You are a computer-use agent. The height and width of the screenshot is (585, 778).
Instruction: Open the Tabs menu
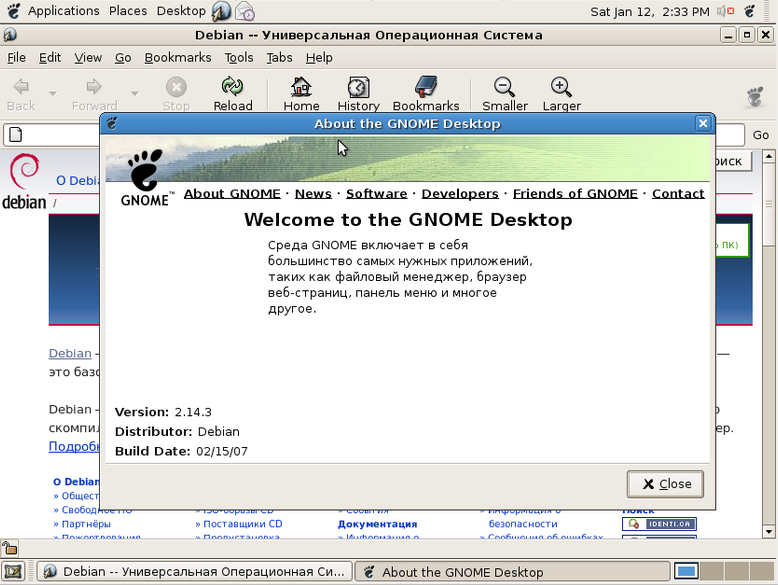click(279, 58)
